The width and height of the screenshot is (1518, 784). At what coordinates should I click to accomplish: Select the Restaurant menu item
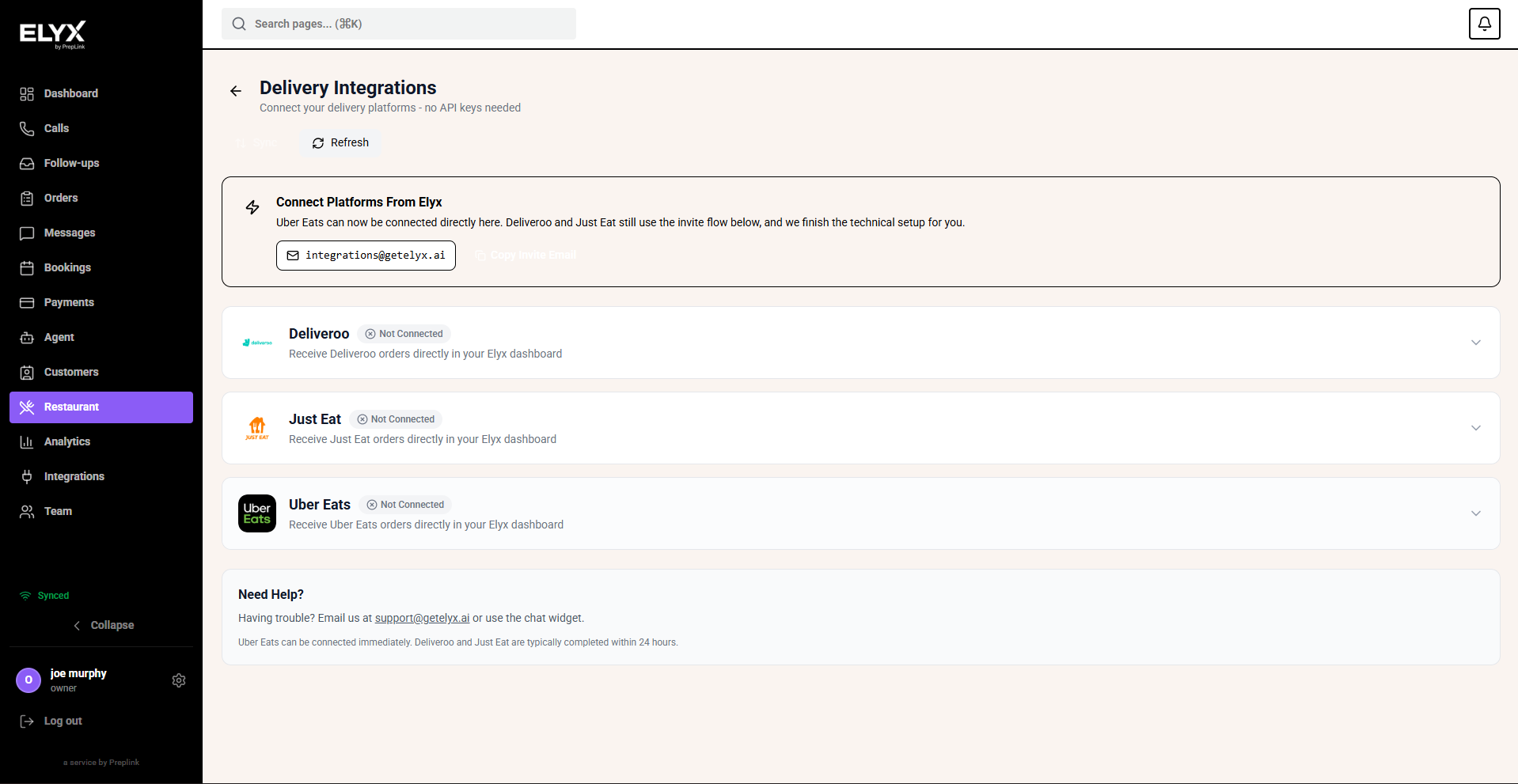101,407
